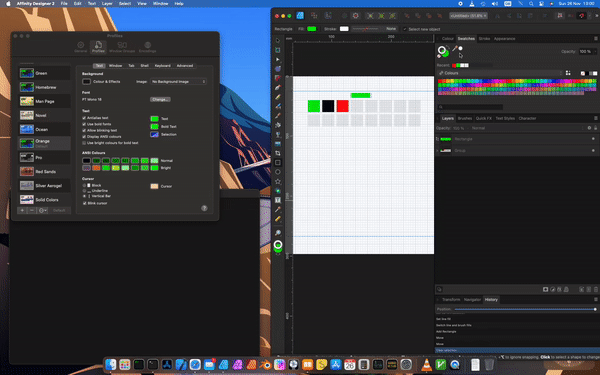Screen dimensions: 600x375
Task: Click the Fill colour swatch in context toolbar
Action: pyautogui.click(x=312, y=29)
